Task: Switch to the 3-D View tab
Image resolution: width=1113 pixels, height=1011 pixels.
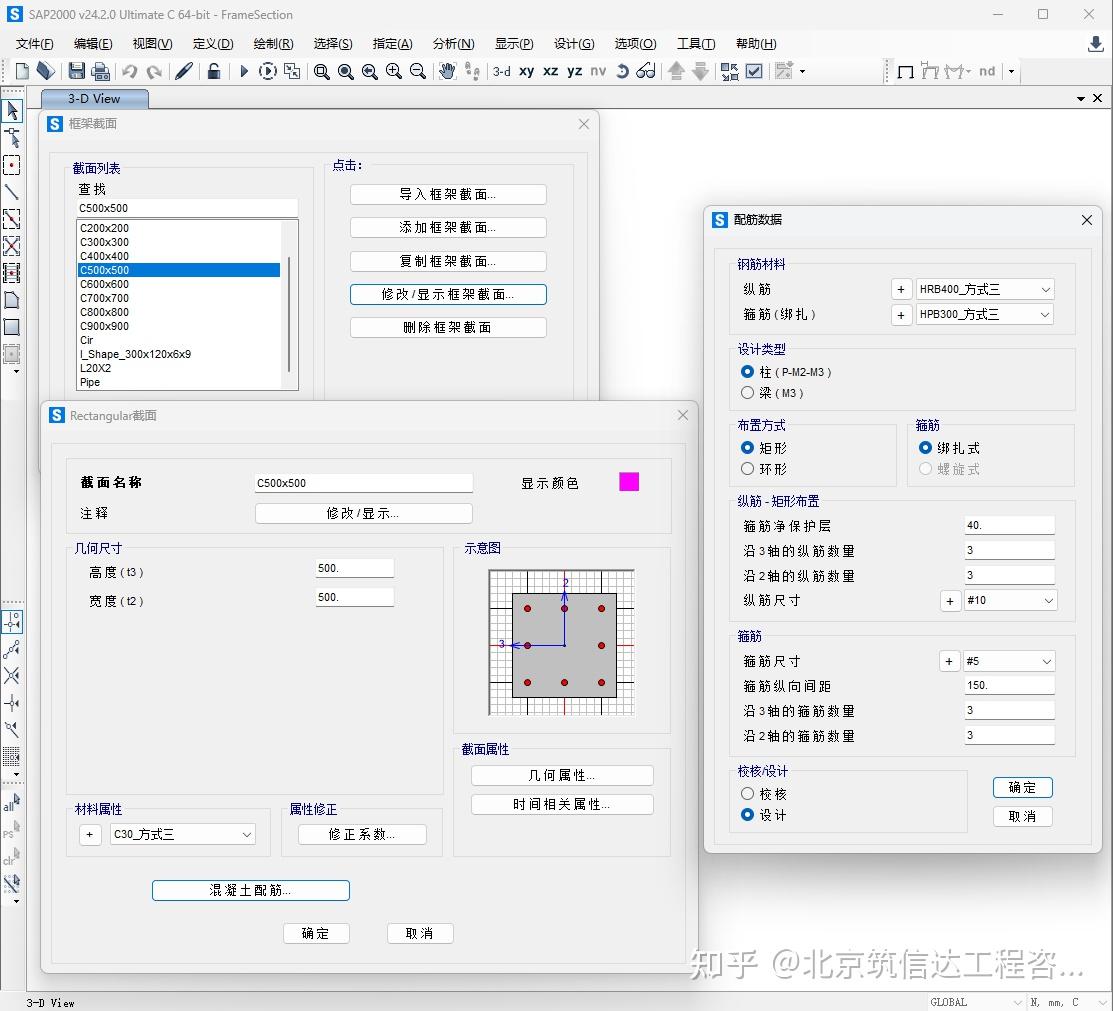Action: click(x=94, y=99)
